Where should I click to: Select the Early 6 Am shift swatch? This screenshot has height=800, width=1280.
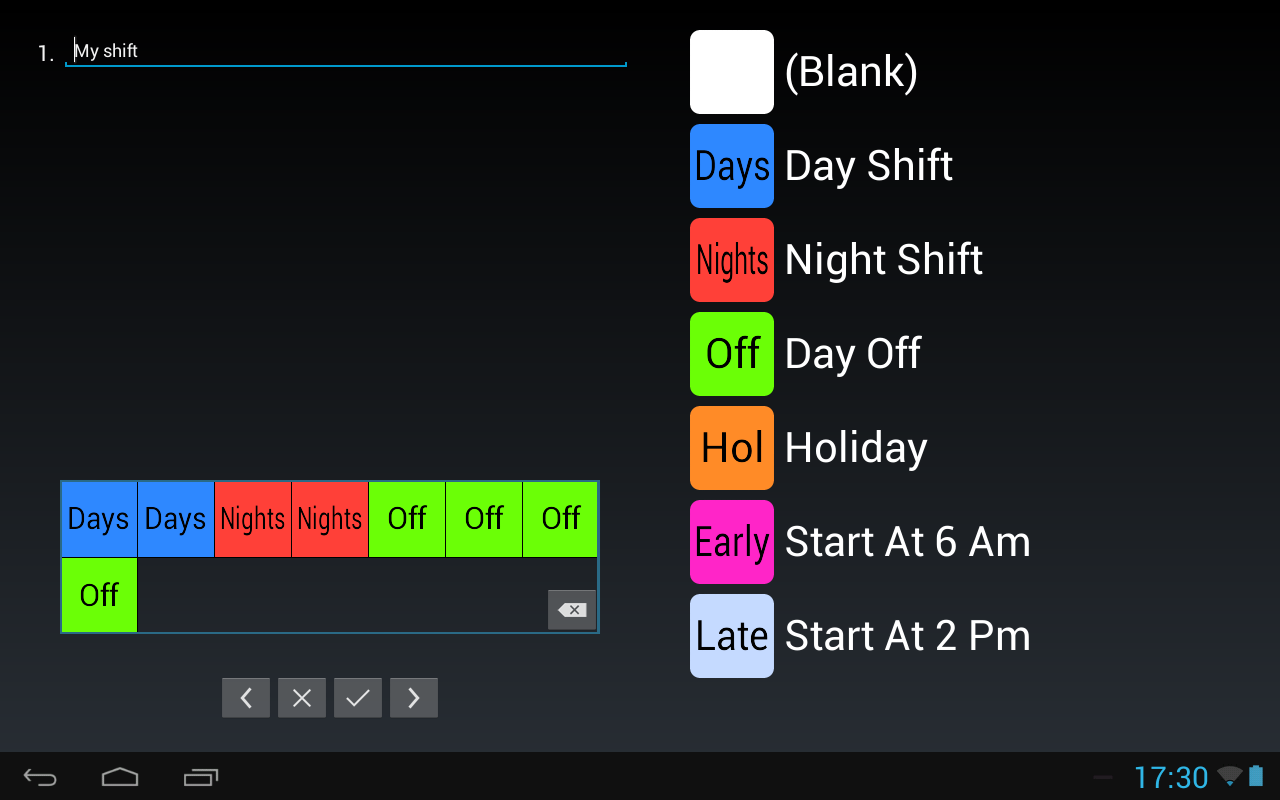pos(731,542)
